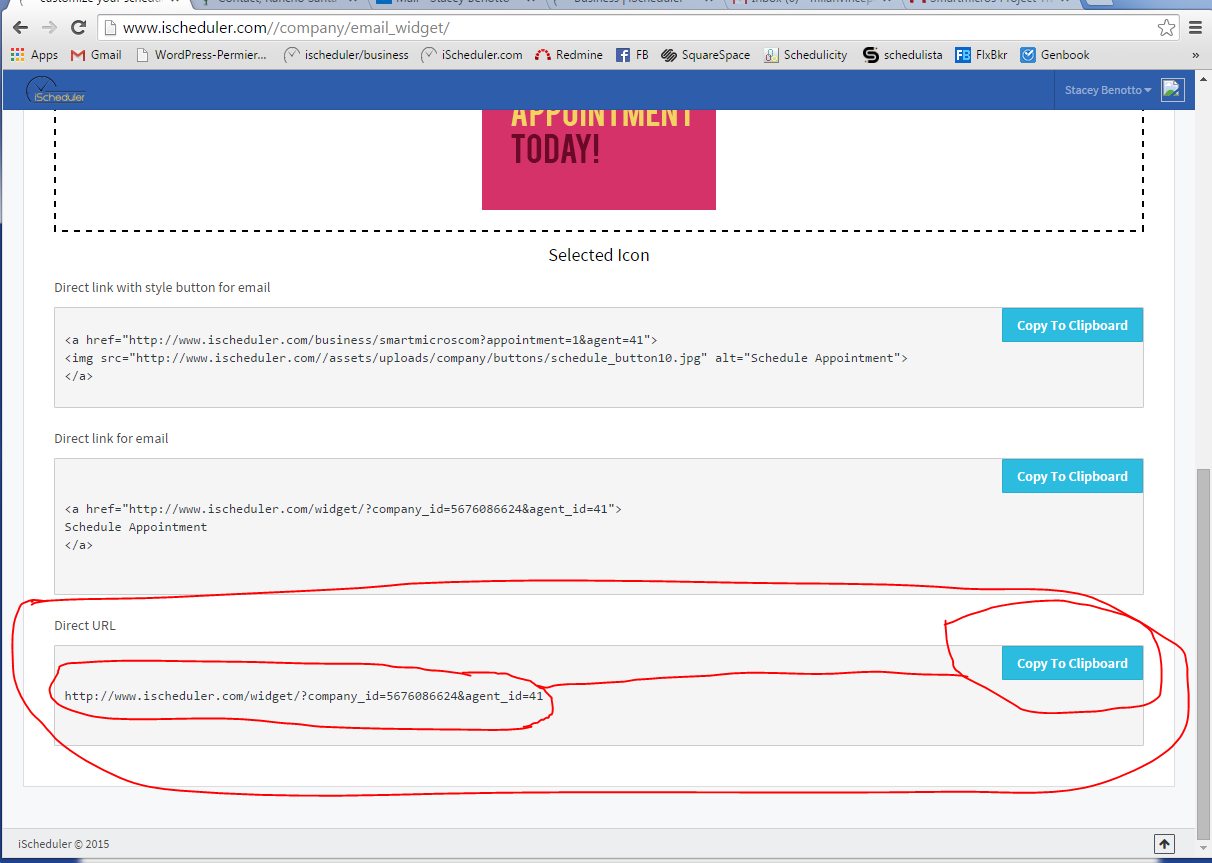Open the SquareSpace bookmark
Image resolution: width=1212 pixels, height=863 pixels.
pos(705,55)
